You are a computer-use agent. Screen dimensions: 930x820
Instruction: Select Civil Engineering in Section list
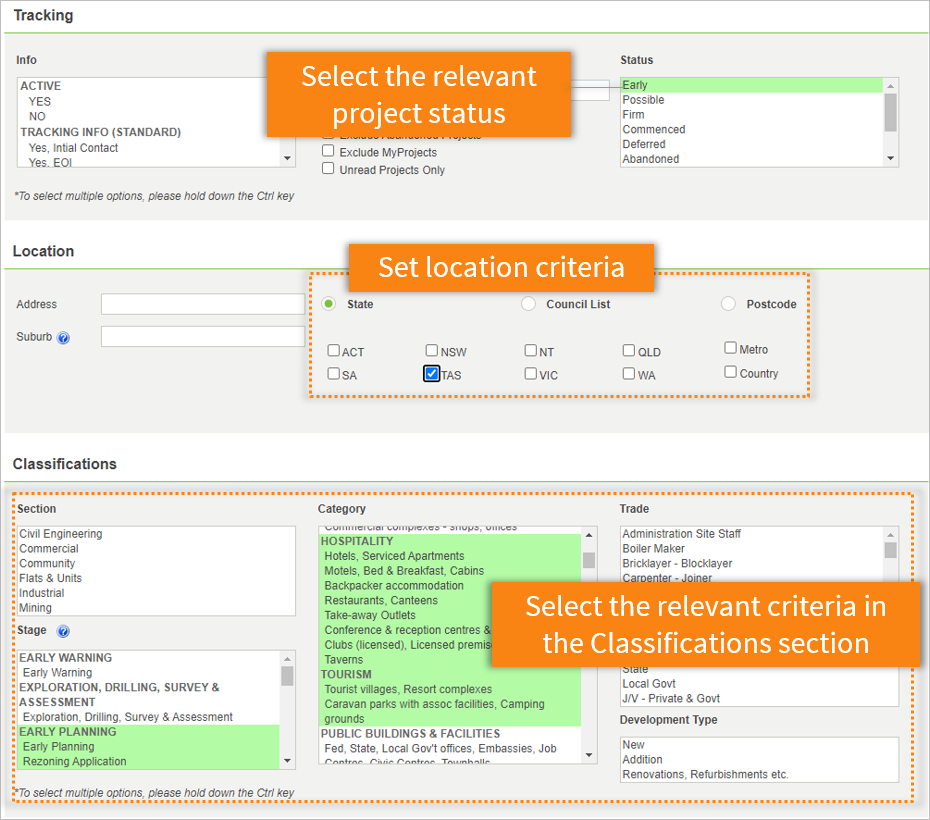(157, 534)
